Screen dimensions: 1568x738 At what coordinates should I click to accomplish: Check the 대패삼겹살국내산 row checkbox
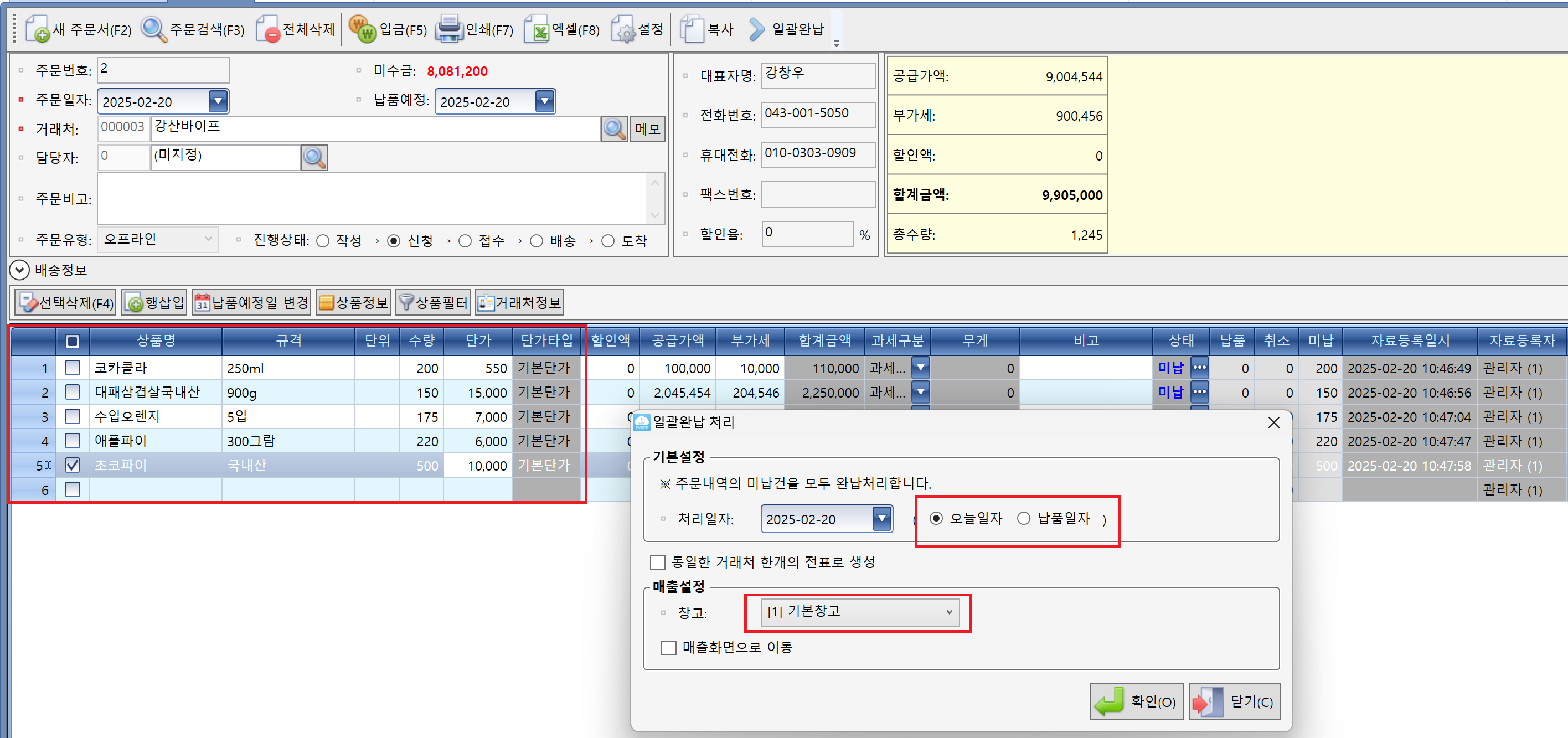click(73, 392)
